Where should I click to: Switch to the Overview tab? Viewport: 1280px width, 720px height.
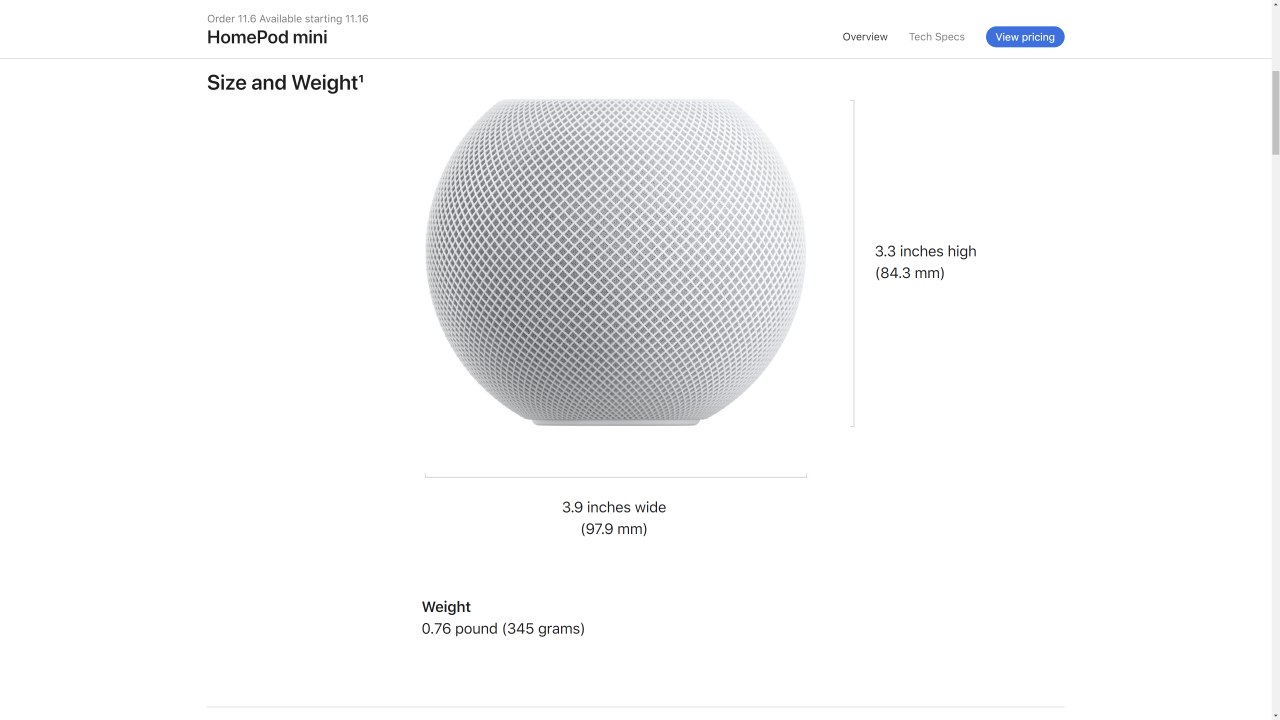pyautogui.click(x=865, y=37)
